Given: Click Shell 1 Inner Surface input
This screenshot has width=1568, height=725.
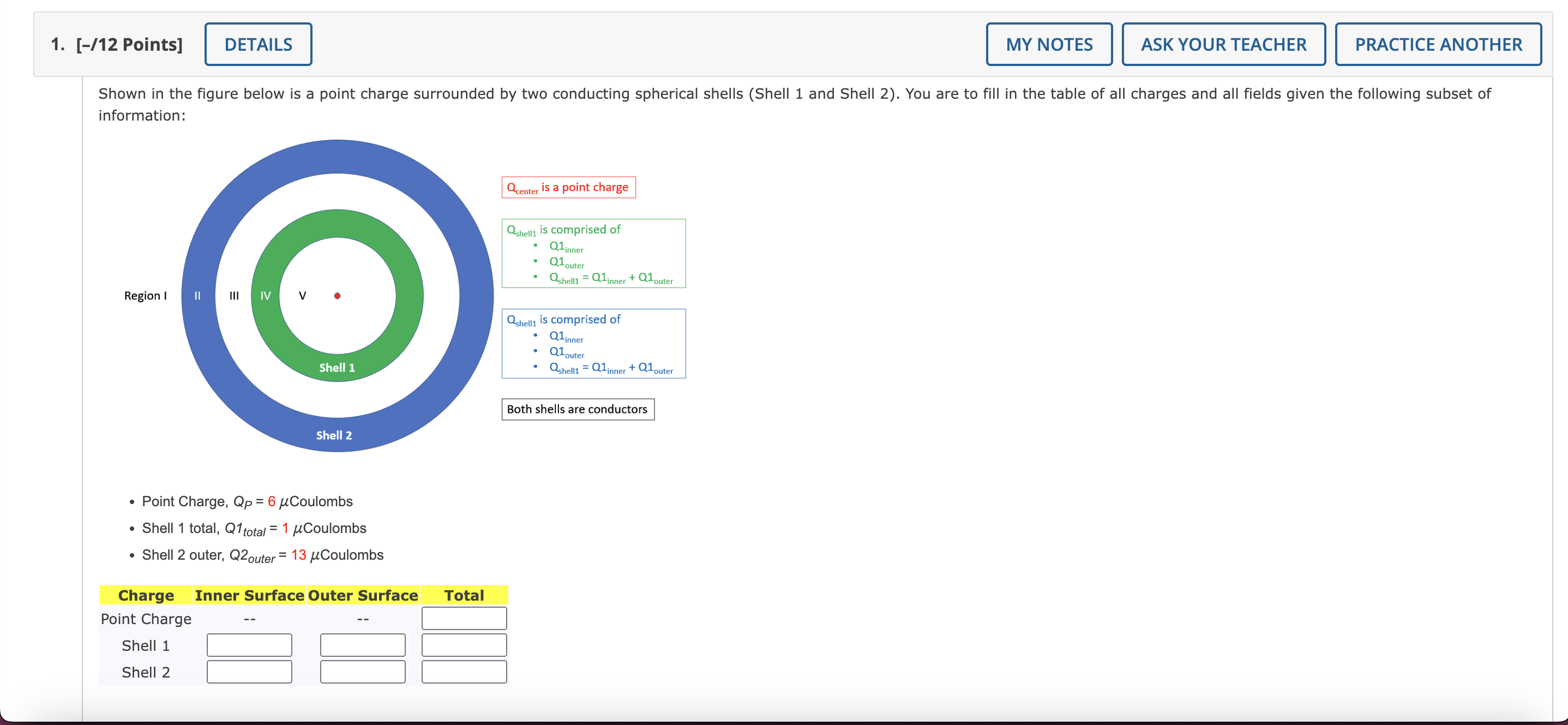Looking at the screenshot, I should tap(249, 645).
